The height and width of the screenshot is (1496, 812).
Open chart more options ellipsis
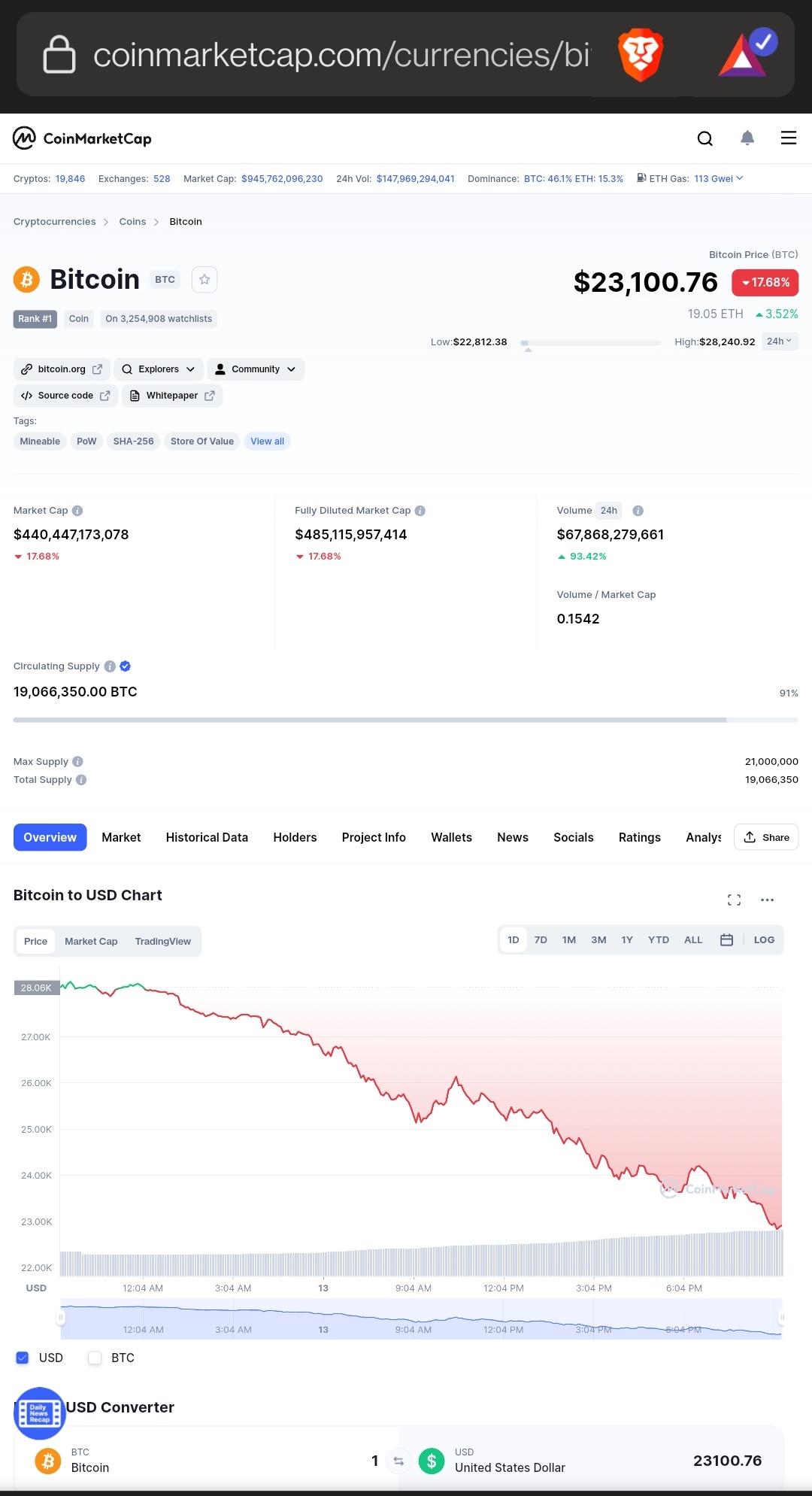point(767,900)
